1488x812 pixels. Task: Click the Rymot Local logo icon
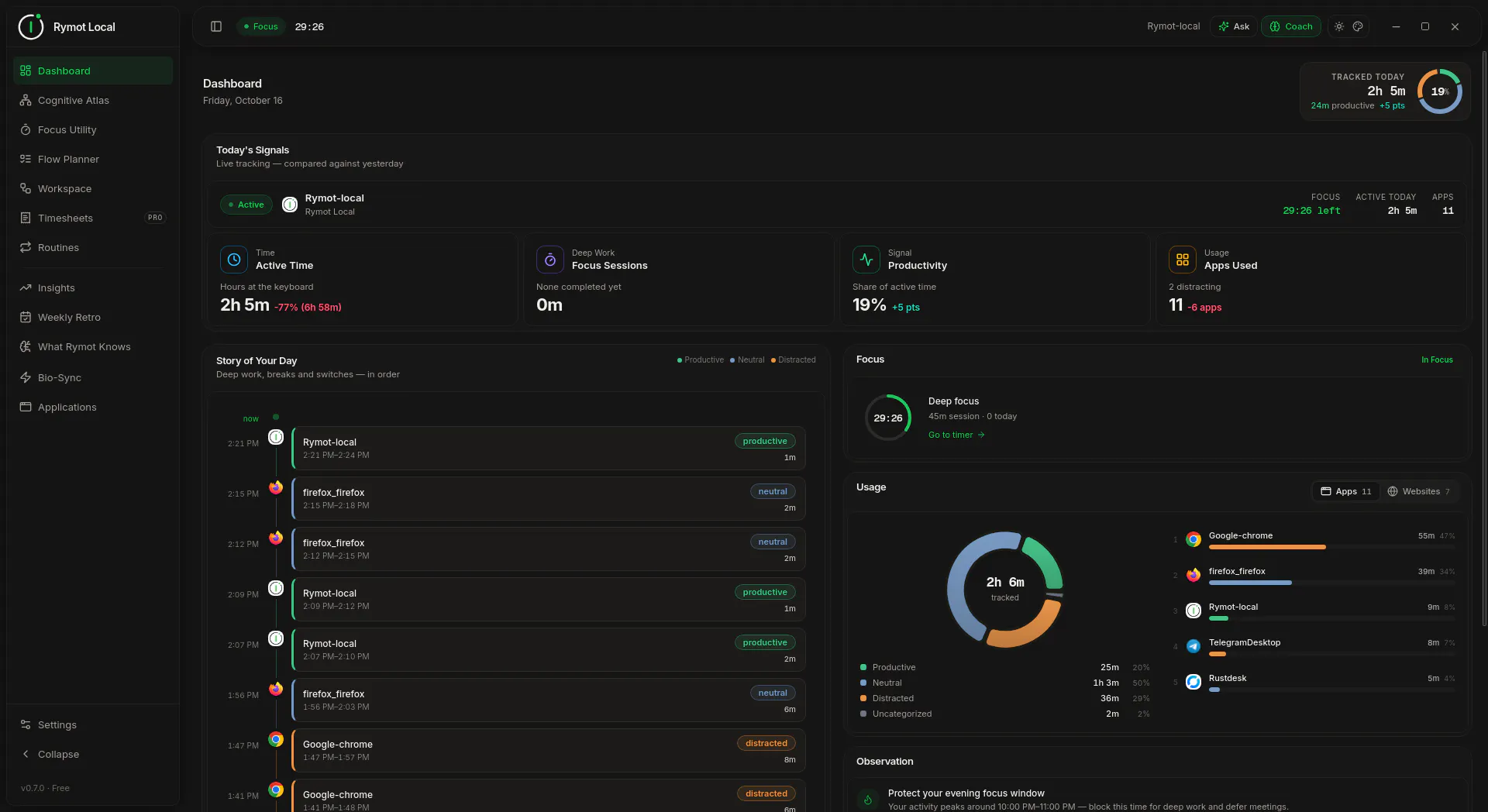tap(31, 26)
